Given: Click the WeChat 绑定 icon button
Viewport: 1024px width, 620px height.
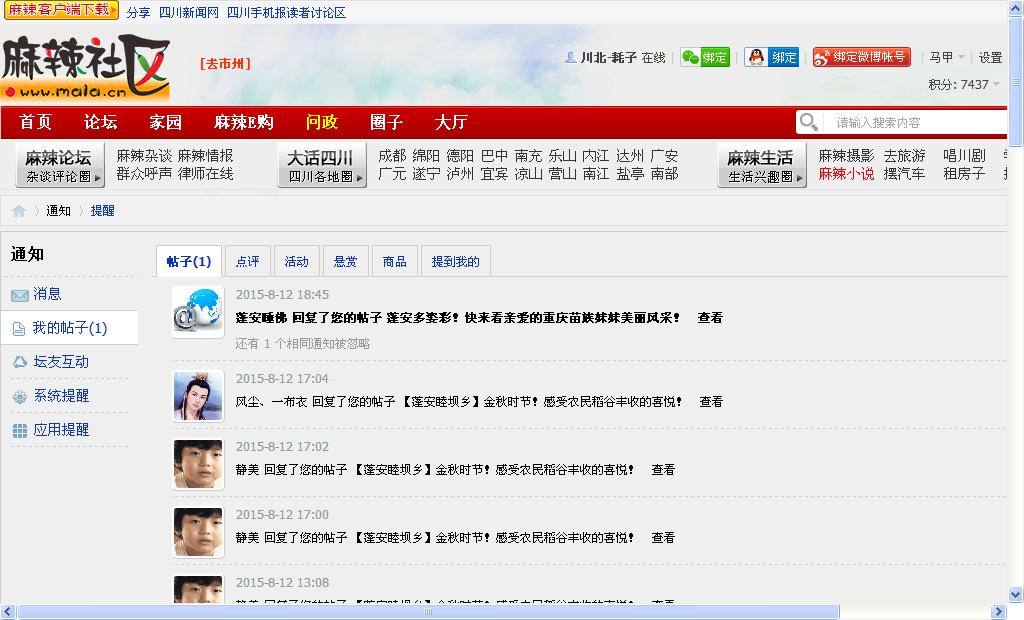Looking at the screenshot, I should coord(705,58).
